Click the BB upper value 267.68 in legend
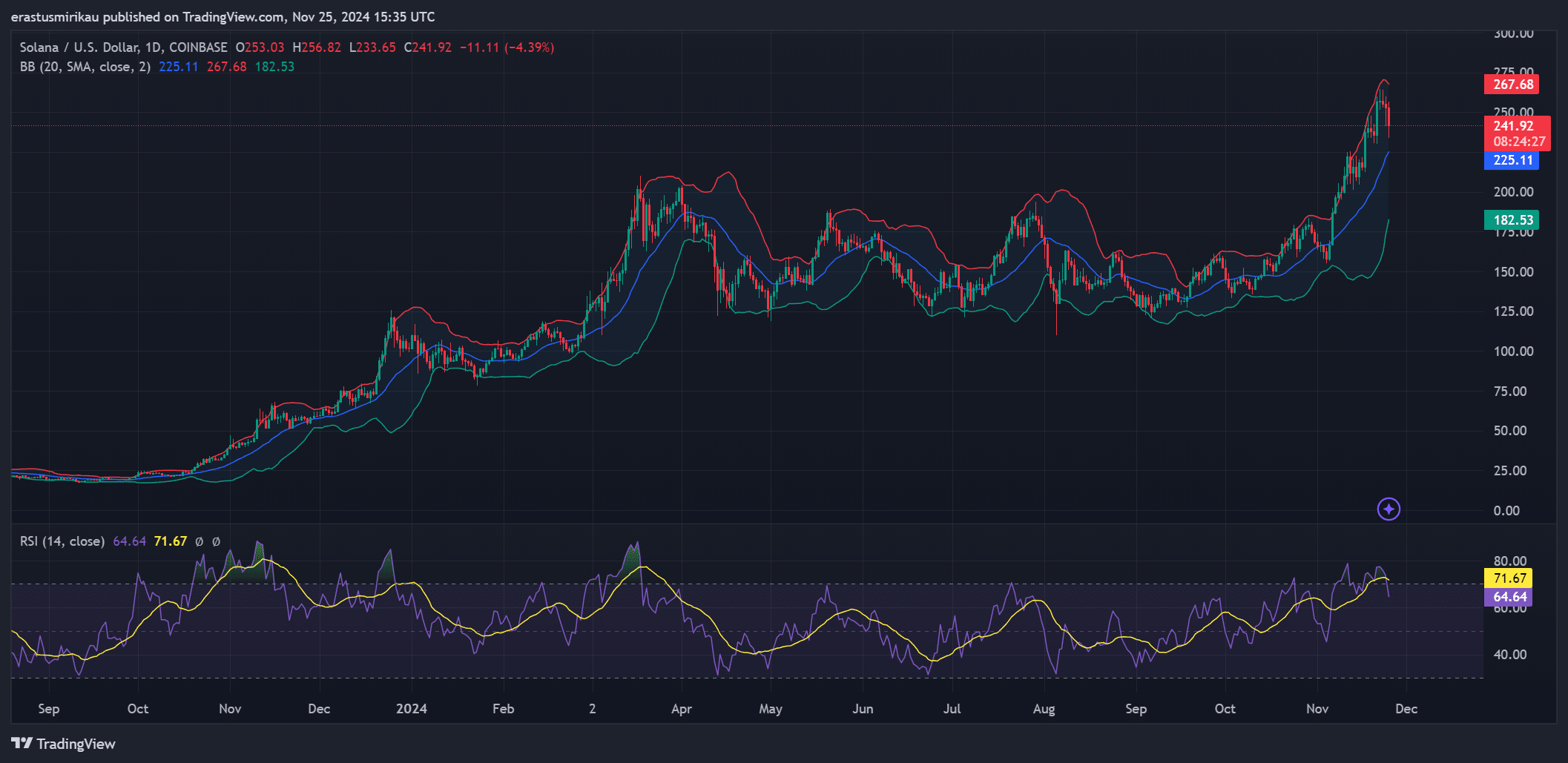The width and height of the screenshot is (1568, 763). [x=227, y=67]
